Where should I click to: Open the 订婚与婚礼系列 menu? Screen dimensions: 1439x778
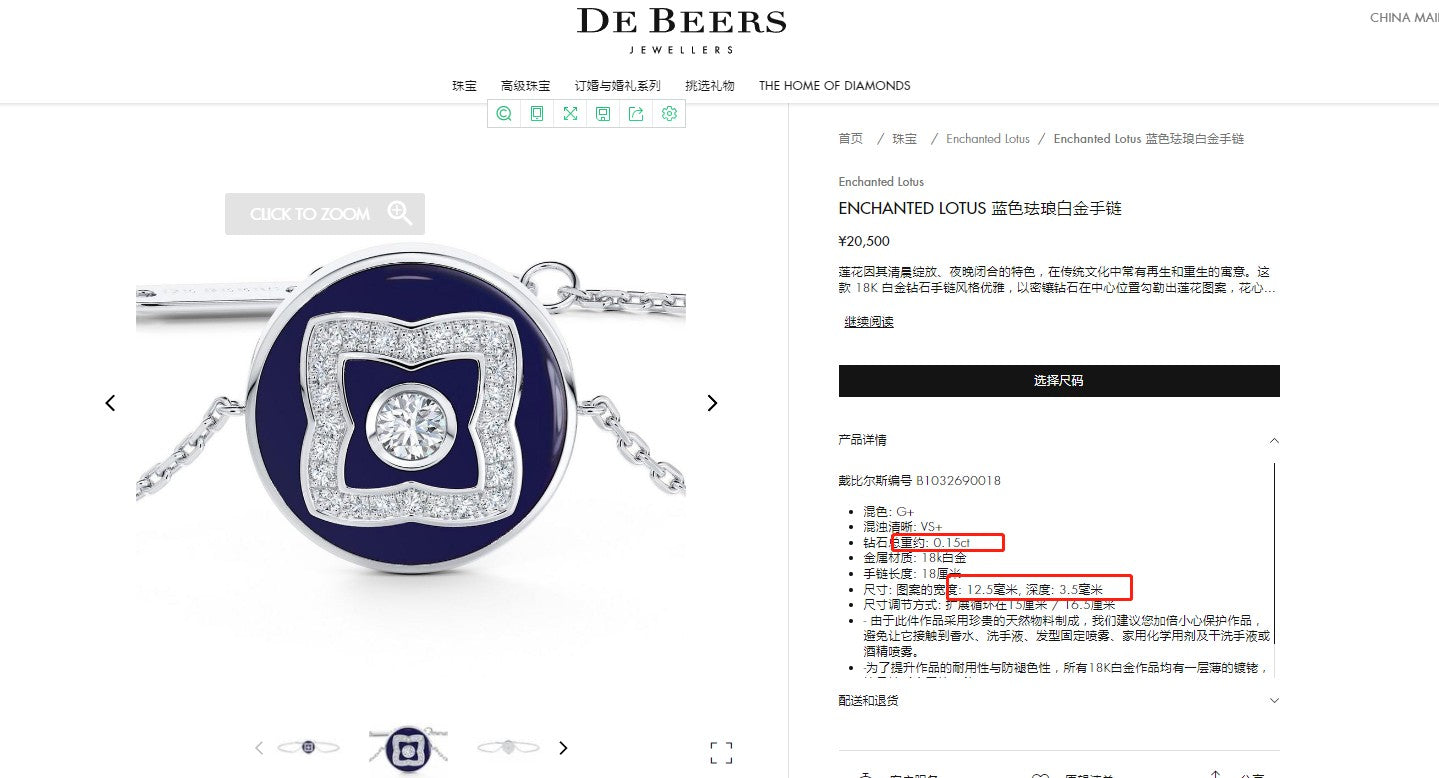pyautogui.click(x=618, y=86)
